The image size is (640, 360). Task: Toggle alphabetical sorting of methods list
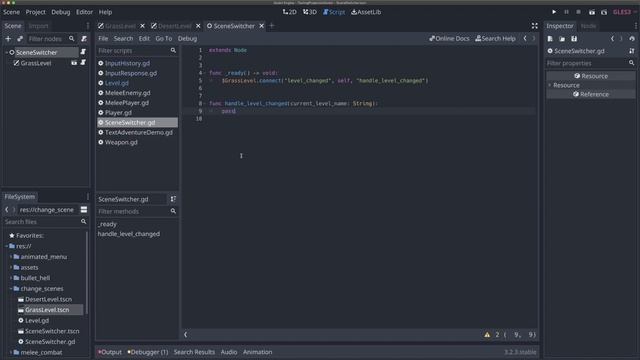coord(173,199)
